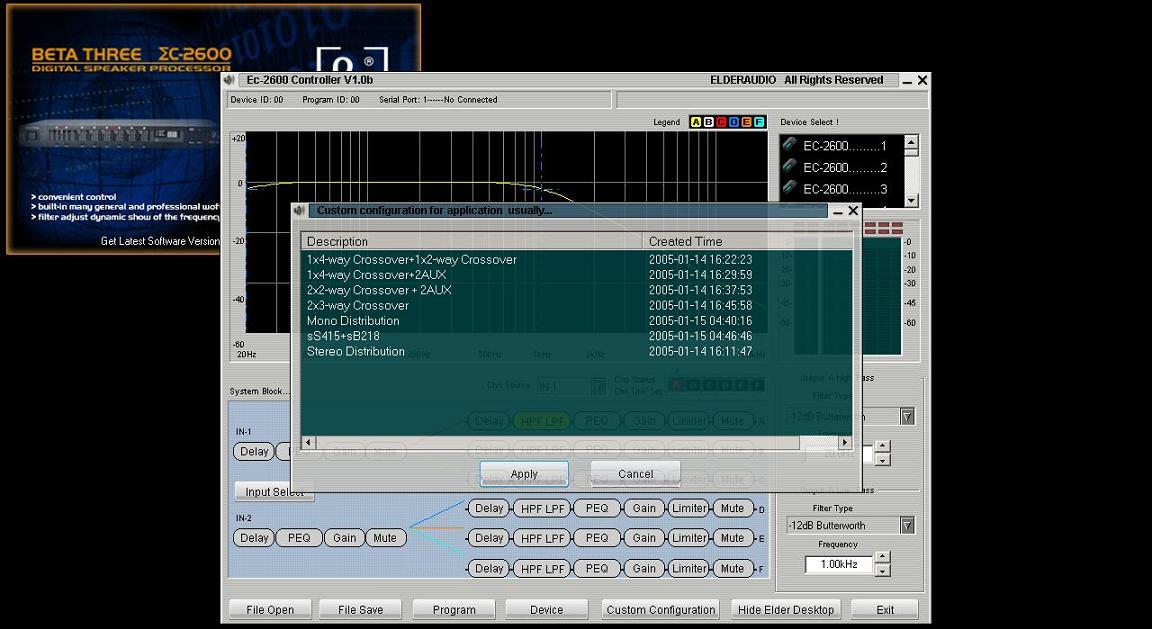Expand the High Pass Filter Type dropdown arrow
The image size is (1154, 629).
907,416
